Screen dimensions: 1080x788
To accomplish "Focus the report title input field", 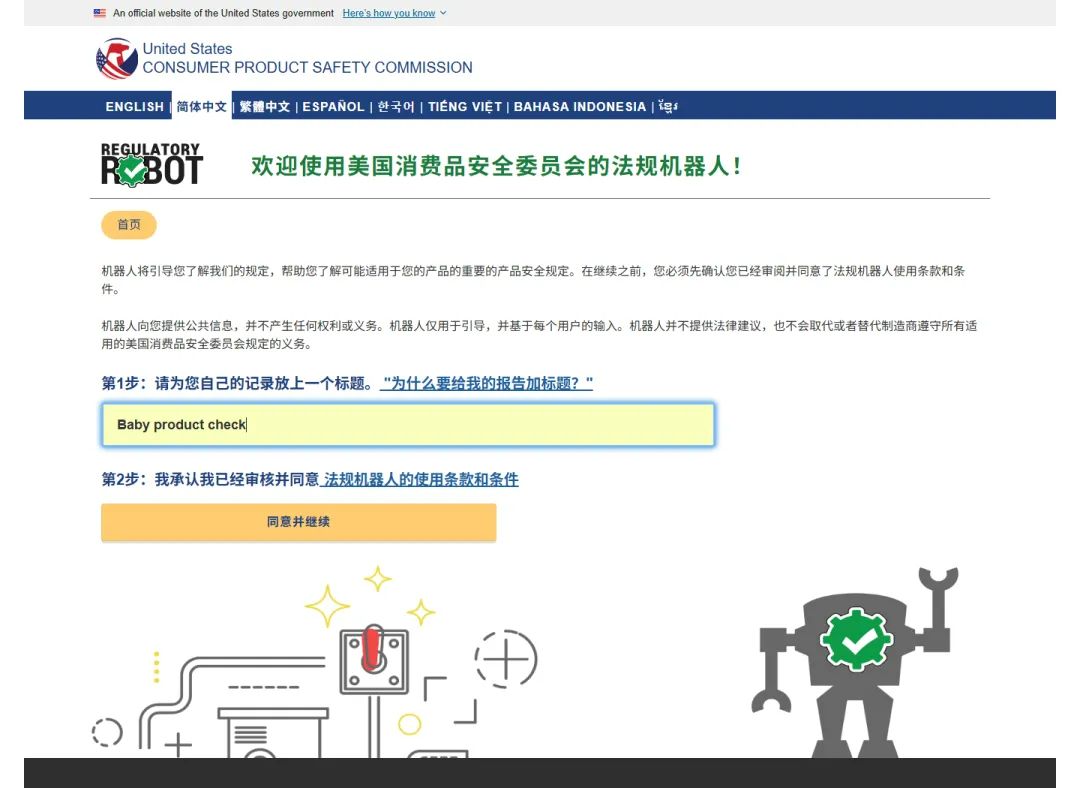I will [x=408, y=424].
